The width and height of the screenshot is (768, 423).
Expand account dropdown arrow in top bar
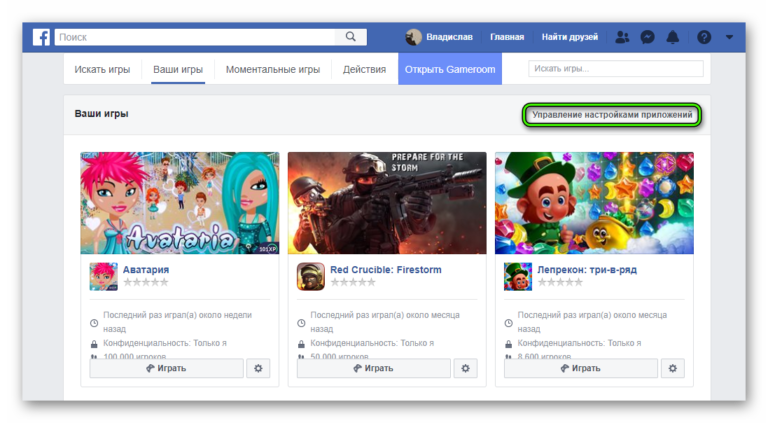[730, 37]
